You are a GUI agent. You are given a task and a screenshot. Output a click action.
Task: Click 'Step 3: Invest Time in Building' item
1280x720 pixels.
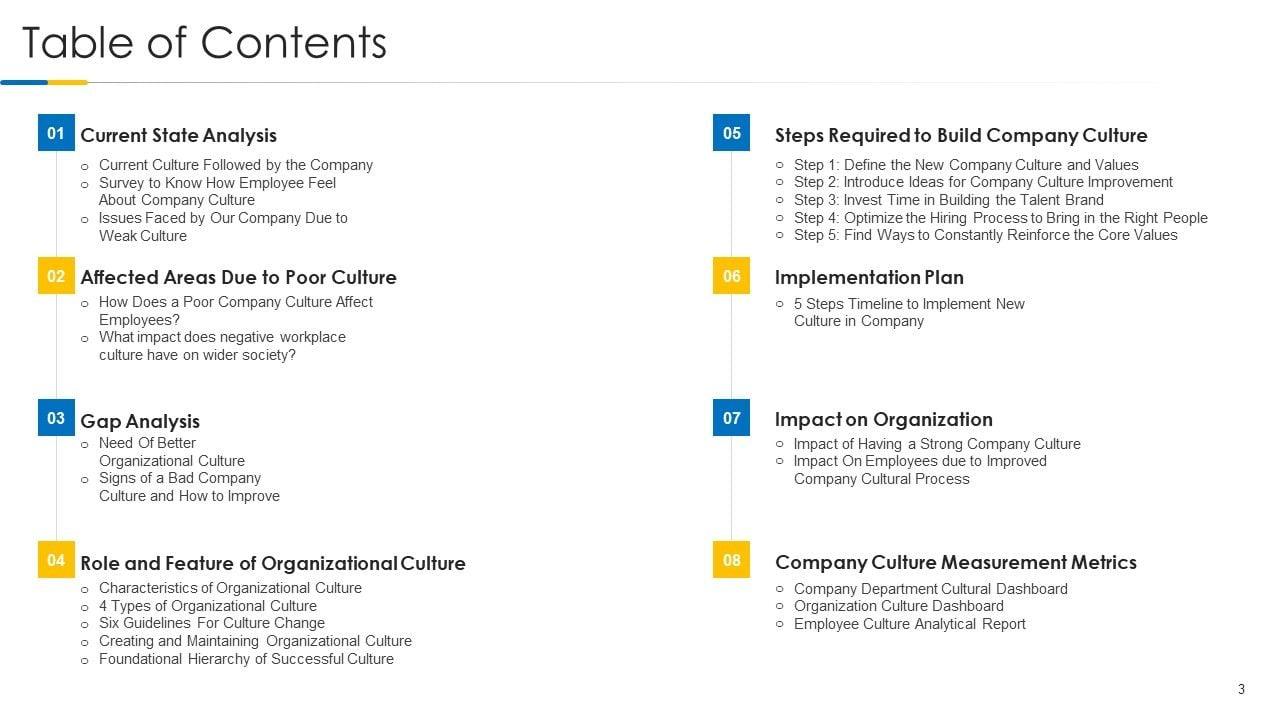(948, 199)
